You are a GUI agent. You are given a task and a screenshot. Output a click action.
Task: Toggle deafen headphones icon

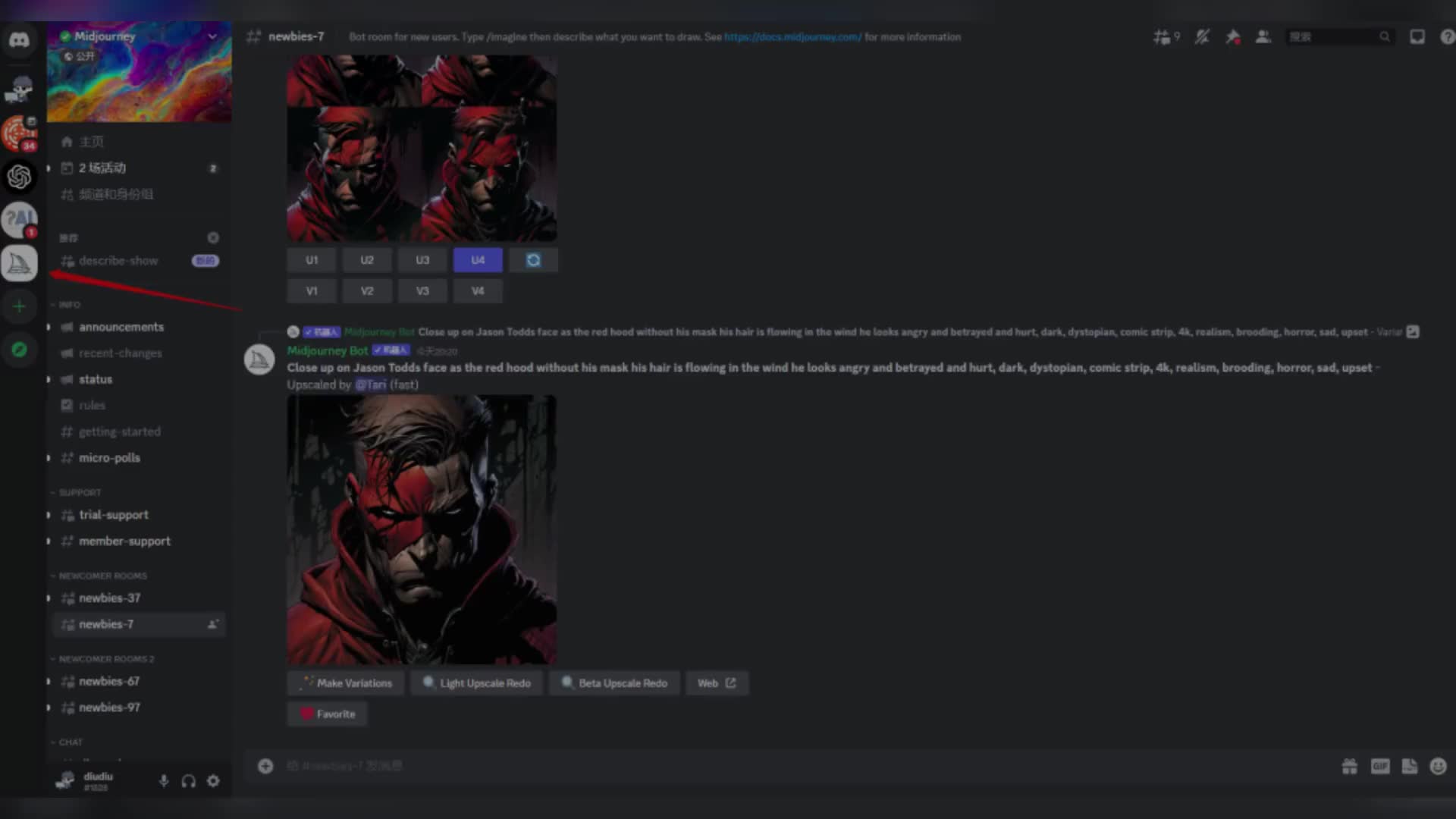click(x=189, y=780)
